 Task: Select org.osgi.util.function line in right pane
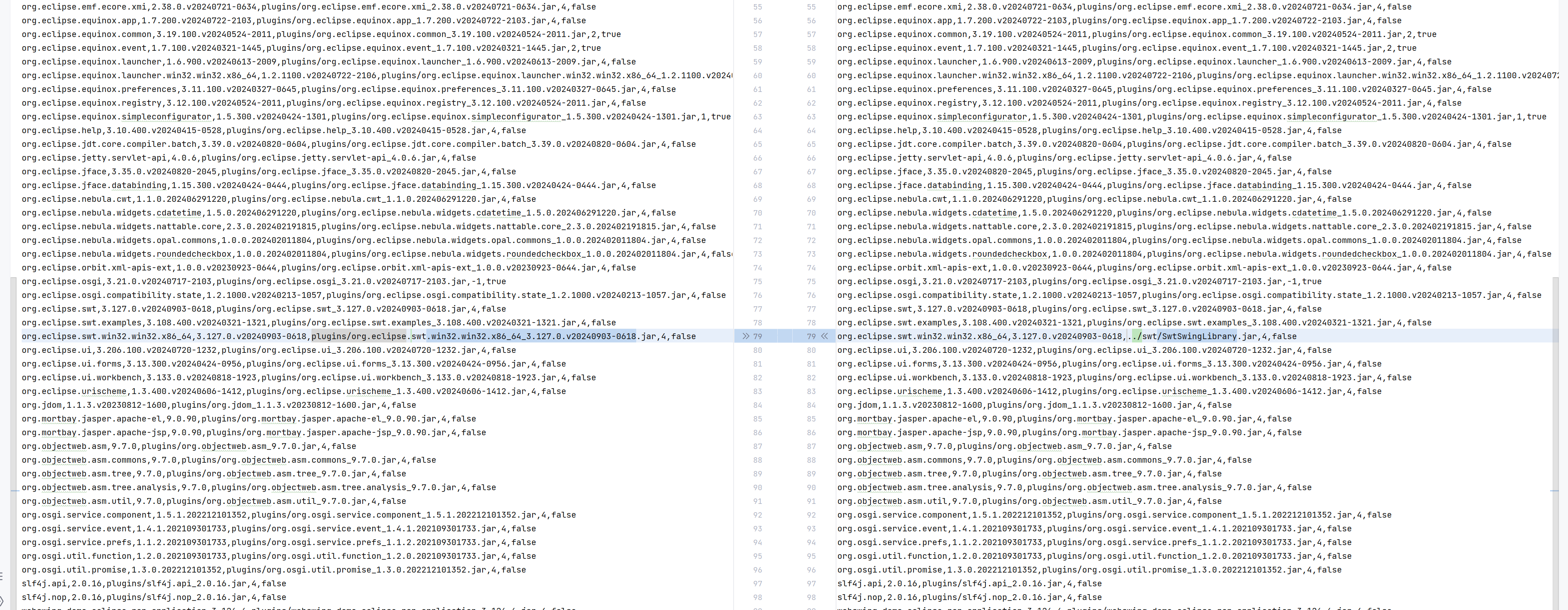1095,556
